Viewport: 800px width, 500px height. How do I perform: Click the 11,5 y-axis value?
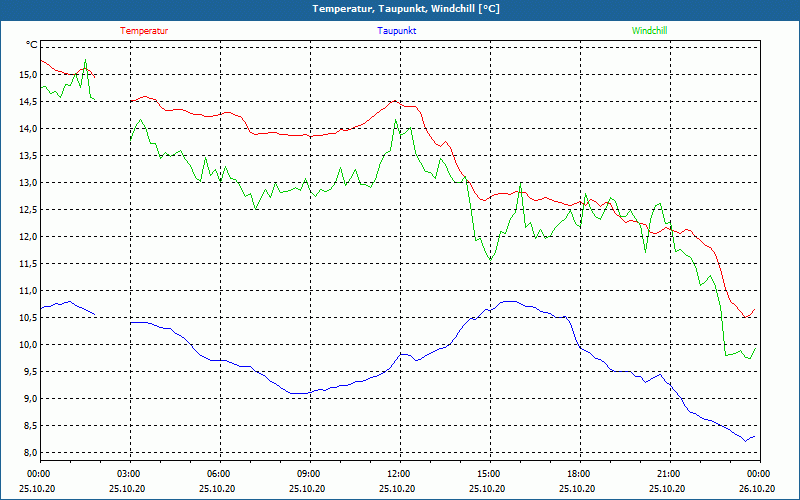coord(28,264)
